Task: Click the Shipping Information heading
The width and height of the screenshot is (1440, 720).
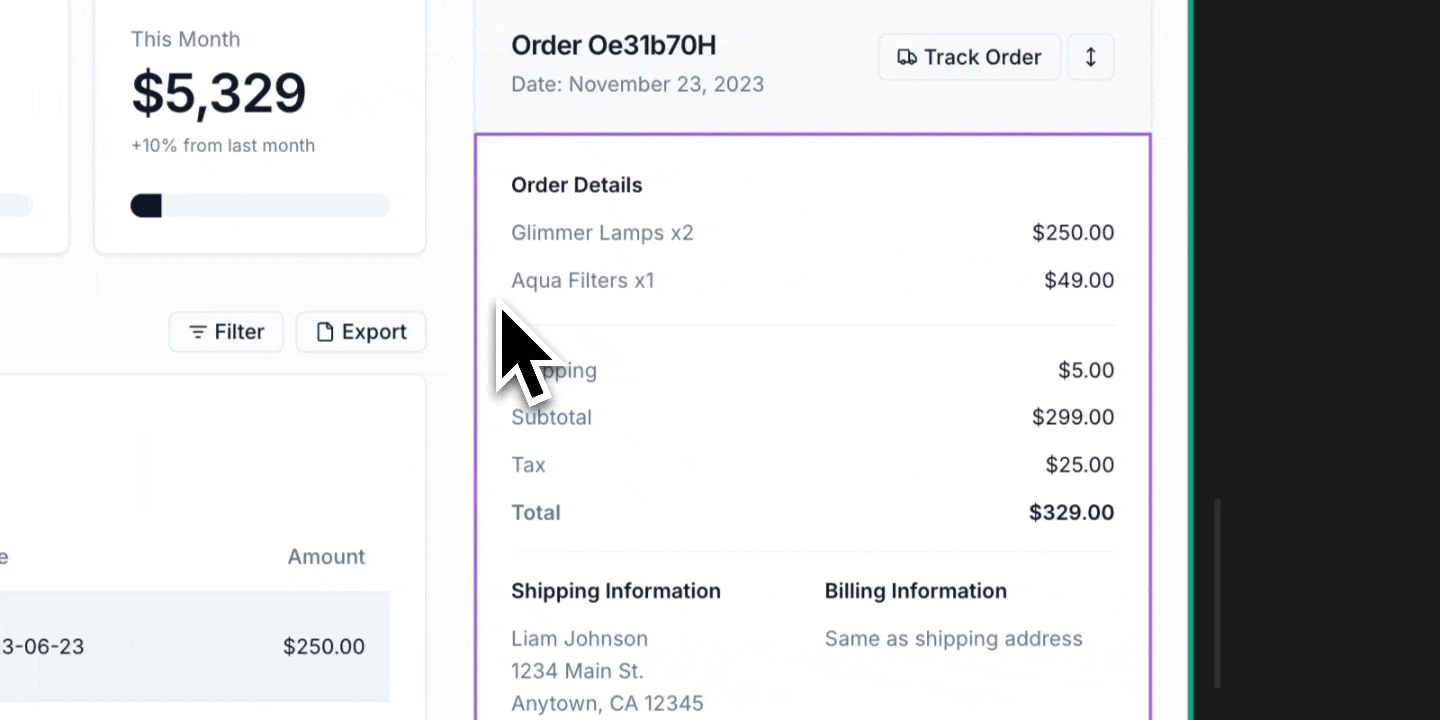Action: pos(615,591)
